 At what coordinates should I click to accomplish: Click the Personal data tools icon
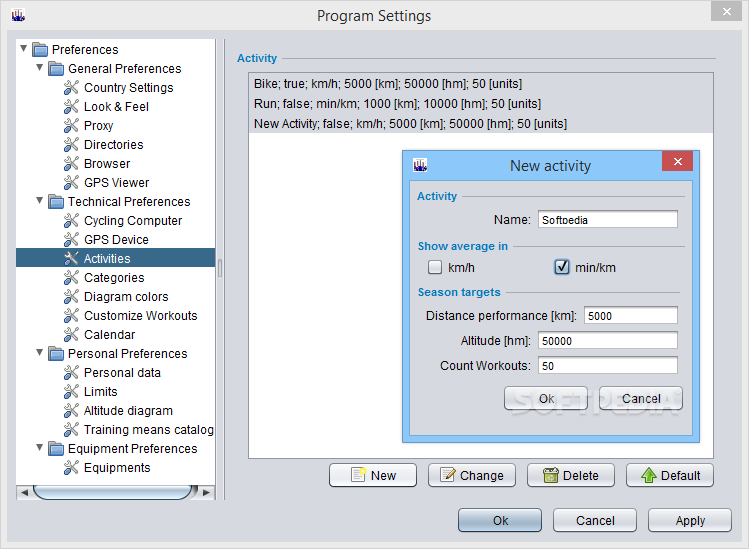coord(71,373)
